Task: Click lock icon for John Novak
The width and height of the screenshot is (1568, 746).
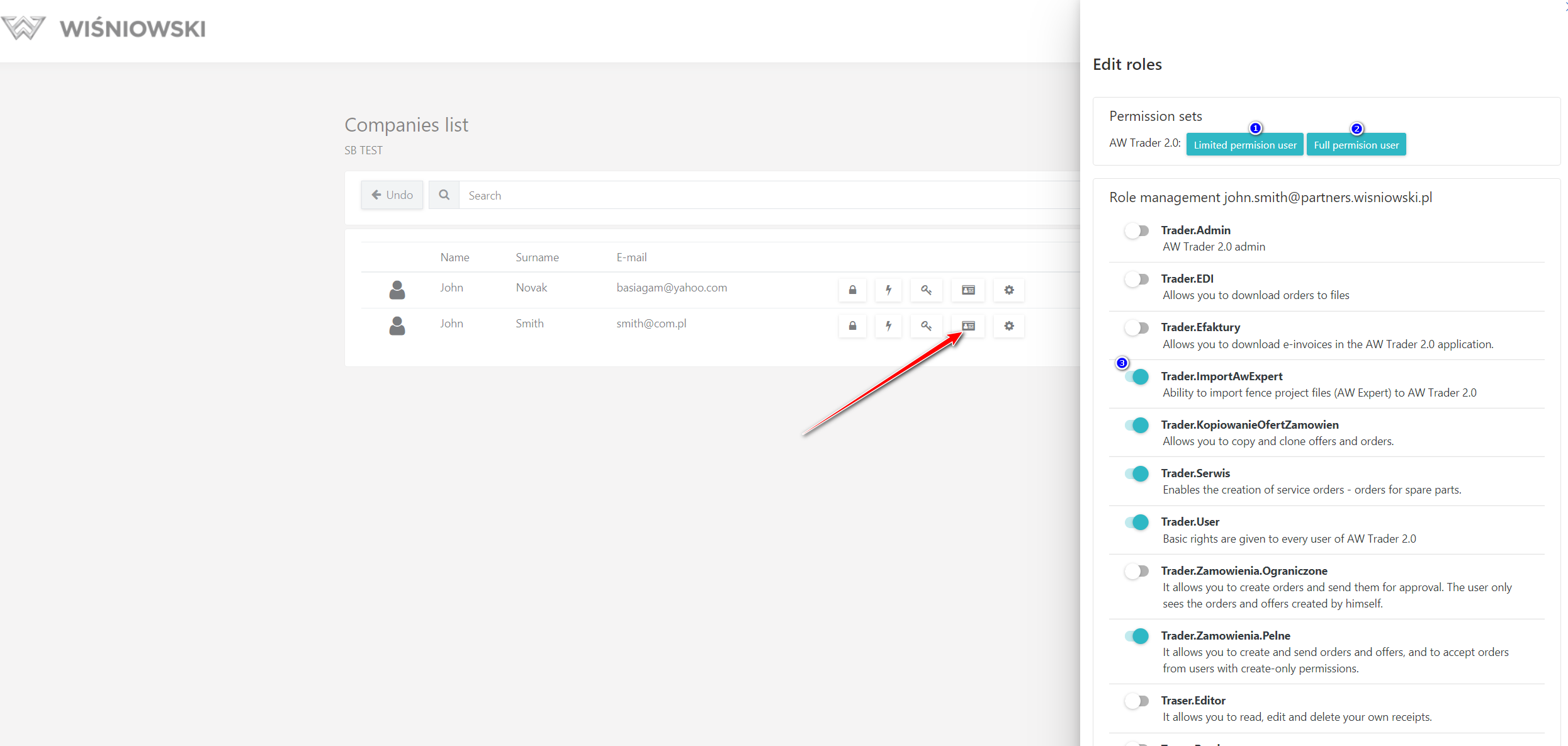Action: point(852,290)
